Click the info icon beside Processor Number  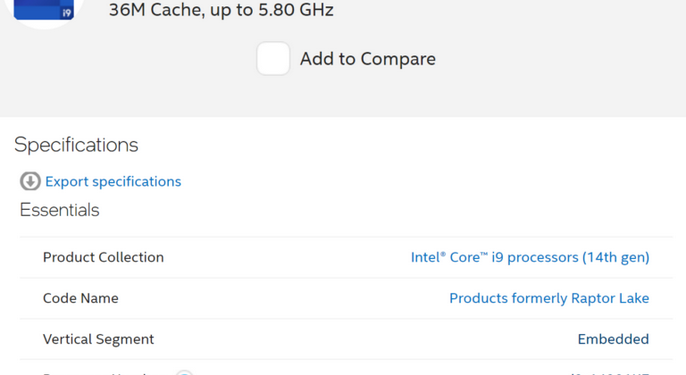(x=184, y=373)
